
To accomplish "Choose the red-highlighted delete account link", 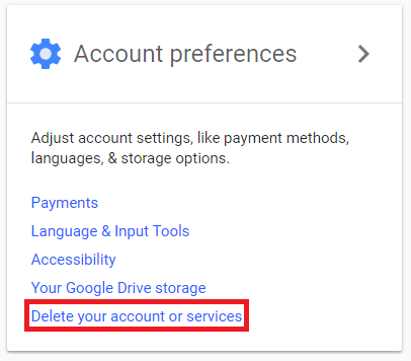I will click(x=137, y=316).
